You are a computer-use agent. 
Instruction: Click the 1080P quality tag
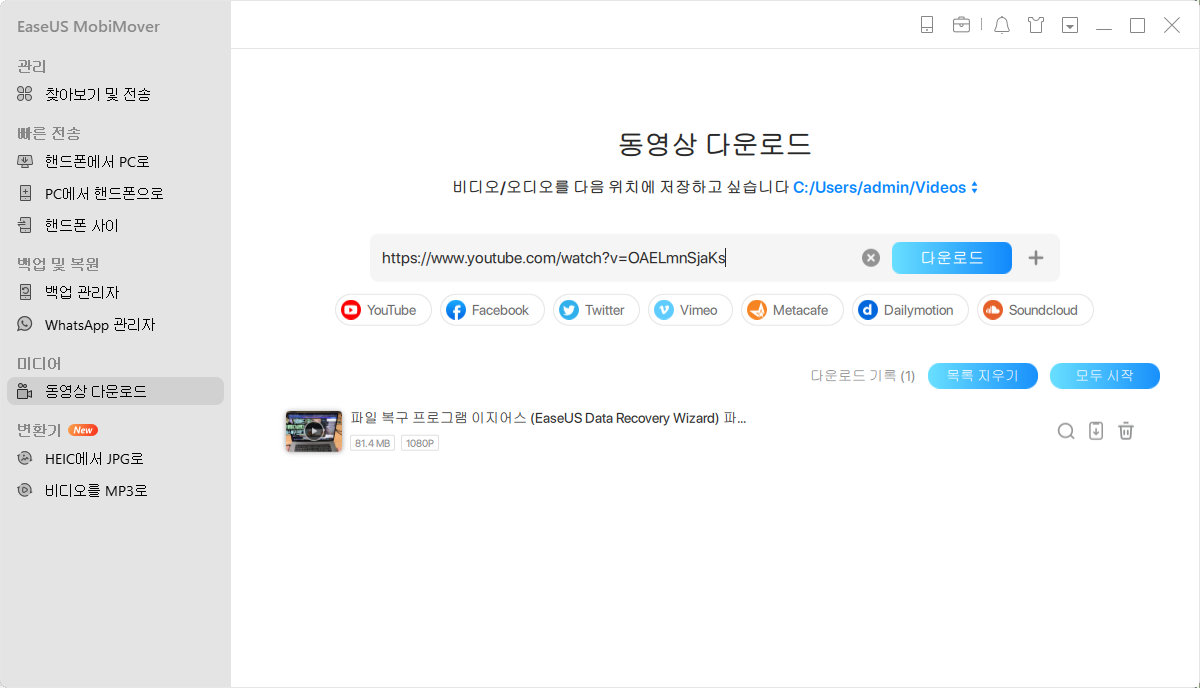tap(420, 443)
